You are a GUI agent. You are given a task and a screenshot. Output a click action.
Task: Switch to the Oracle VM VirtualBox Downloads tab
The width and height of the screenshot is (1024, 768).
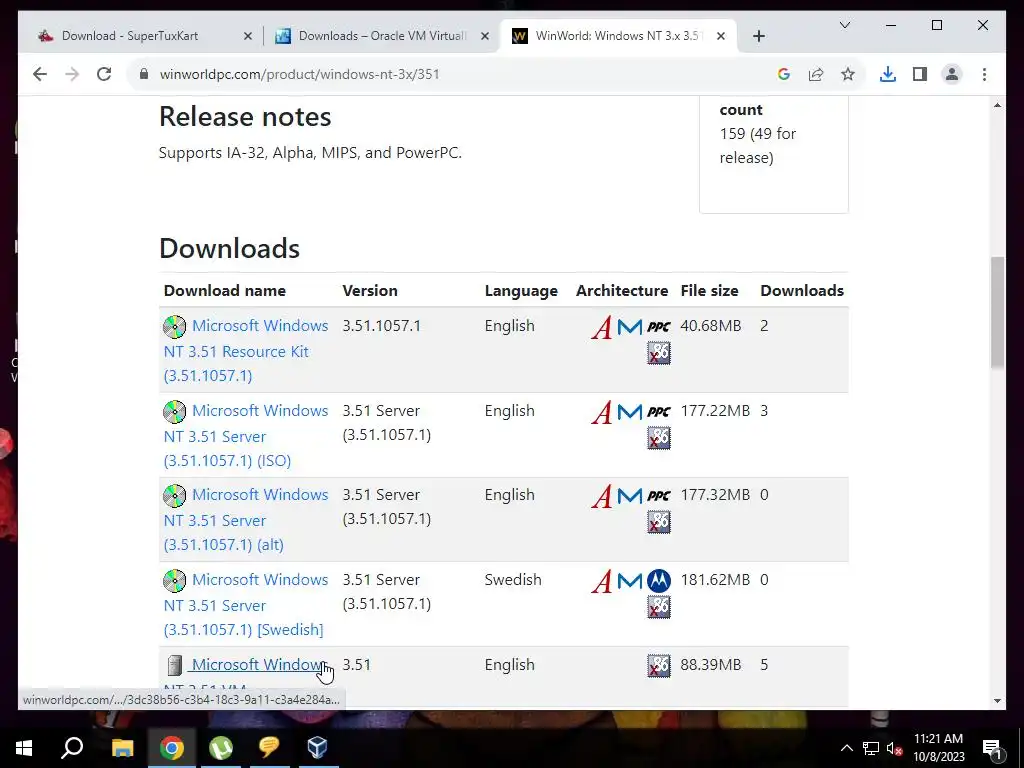coord(382,36)
